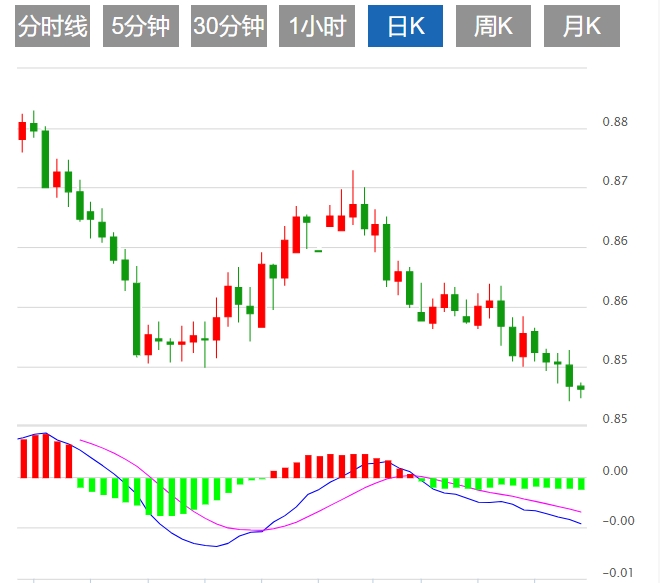The image size is (660, 583).
Task: Select the 30分钟 interval tab
Action: (x=229, y=26)
